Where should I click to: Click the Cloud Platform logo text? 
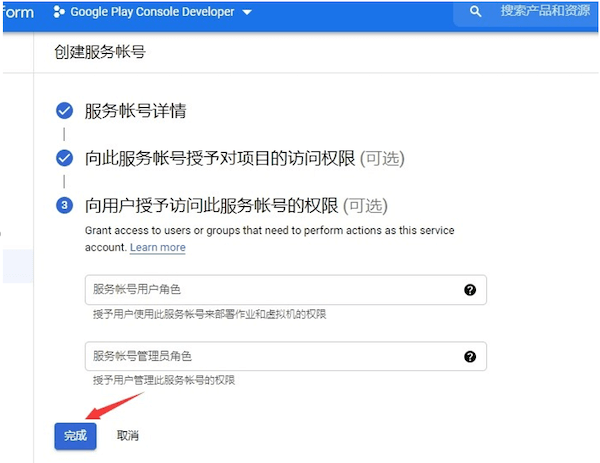click(x=17, y=12)
